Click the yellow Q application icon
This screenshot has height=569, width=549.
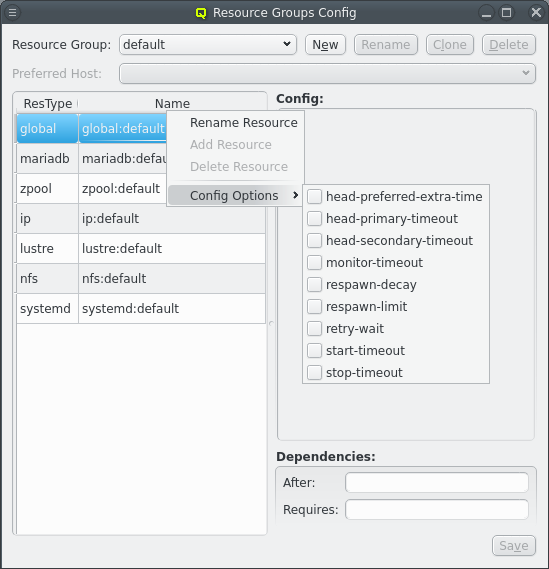pos(201,13)
